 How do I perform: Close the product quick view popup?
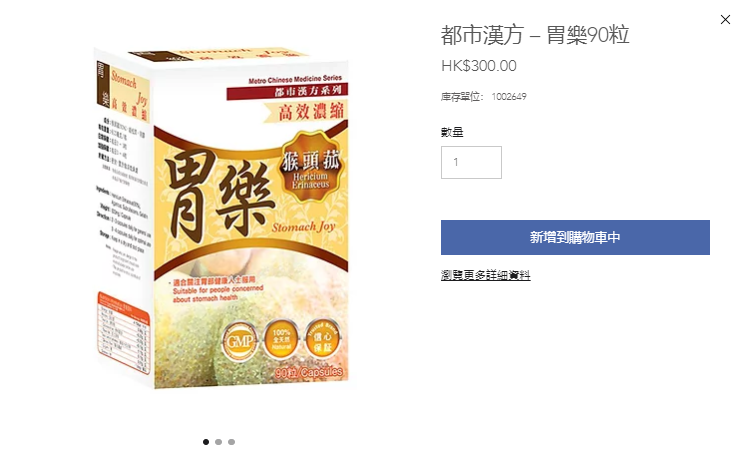tap(725, 19)
